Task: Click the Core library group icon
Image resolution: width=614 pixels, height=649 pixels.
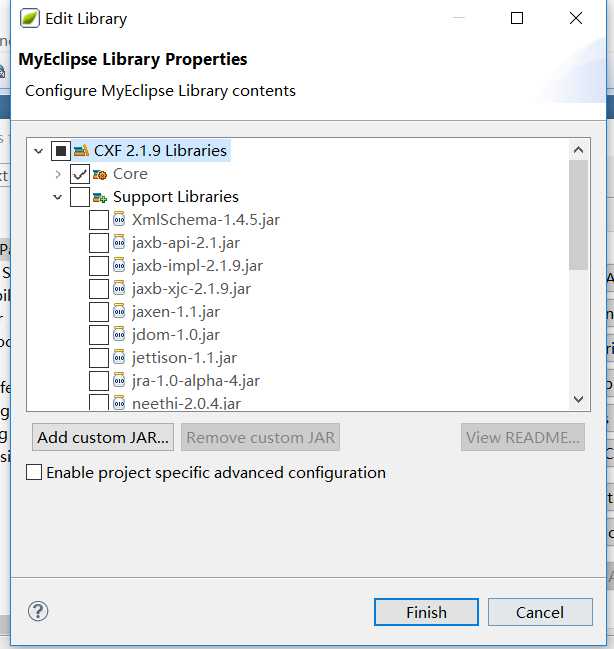Action: (100, 174)
